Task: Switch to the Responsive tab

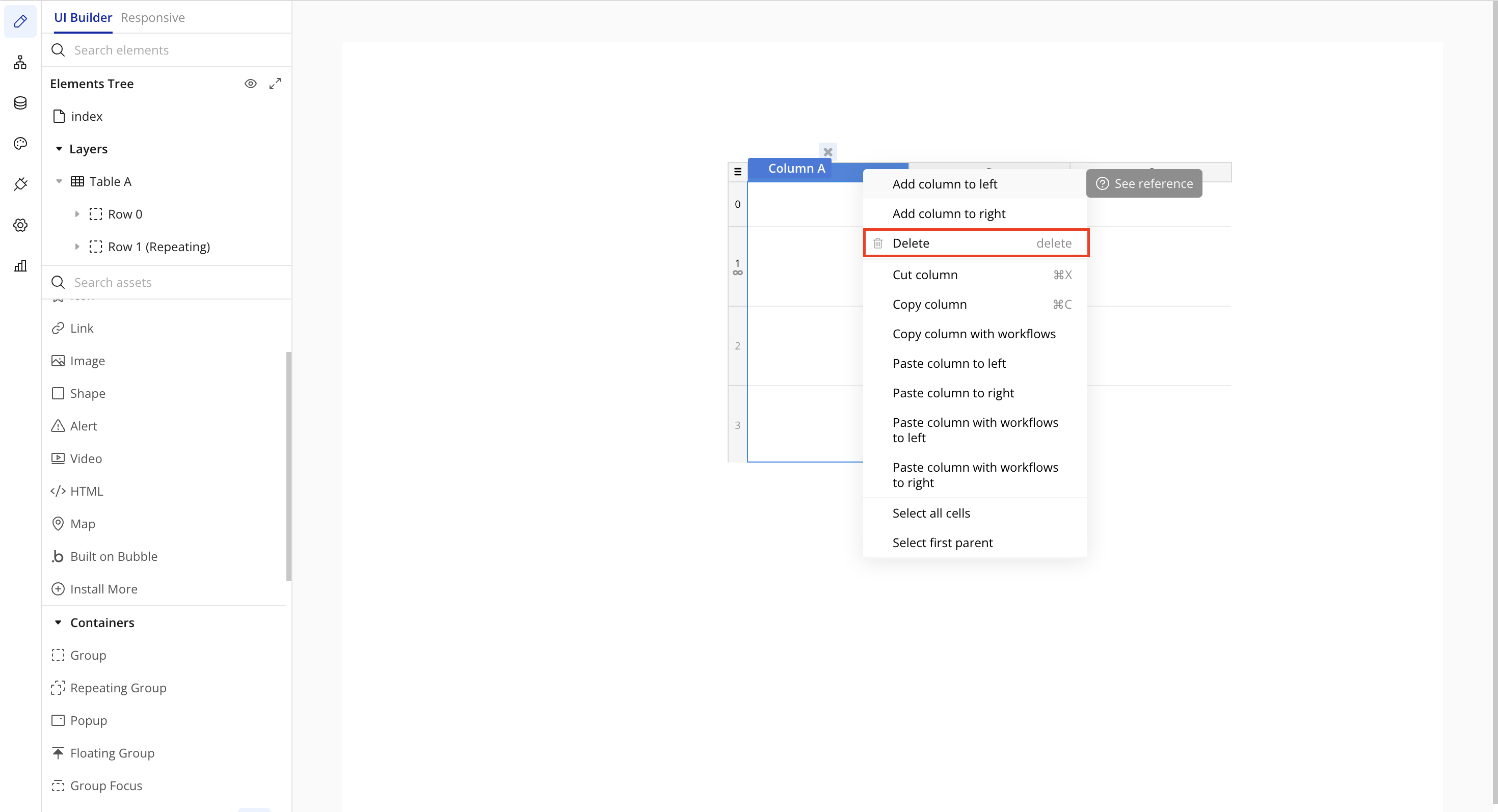Action: (x=152, y=17)
